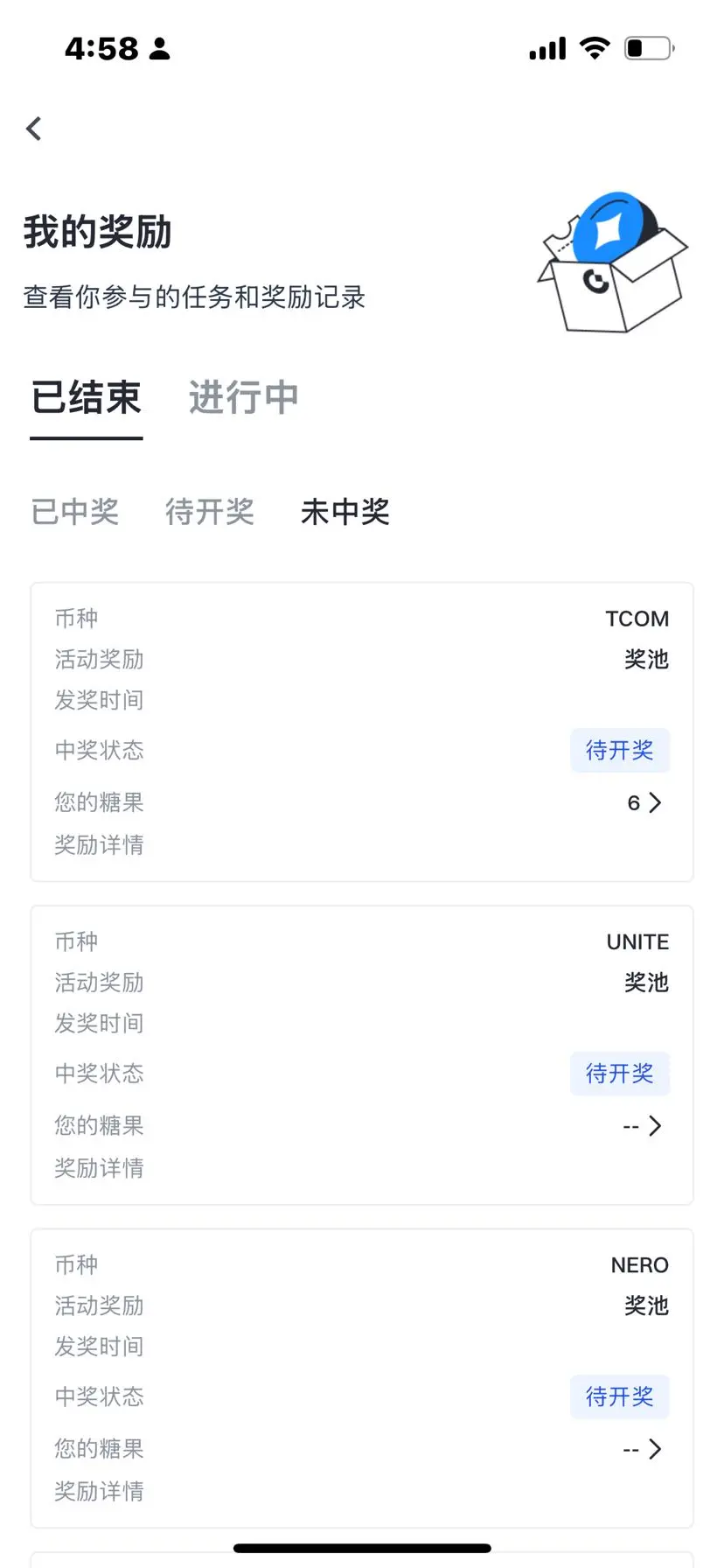Screen dimensions: 724x1568
Task: Select the 未中奖 filter
Action: [x=345, y=512]
